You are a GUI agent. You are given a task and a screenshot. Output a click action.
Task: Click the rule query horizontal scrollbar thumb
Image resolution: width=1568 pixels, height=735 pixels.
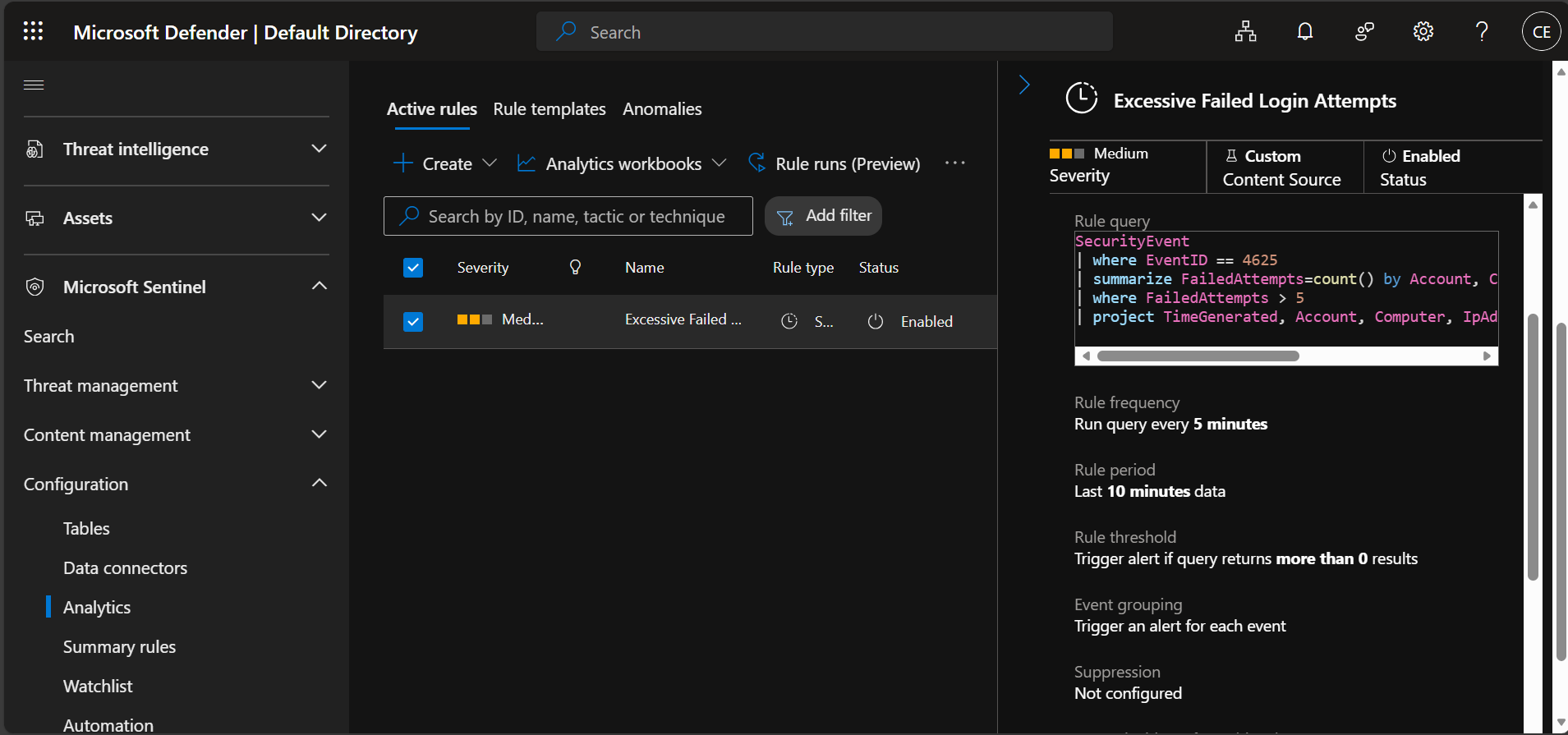(1198, 356)
